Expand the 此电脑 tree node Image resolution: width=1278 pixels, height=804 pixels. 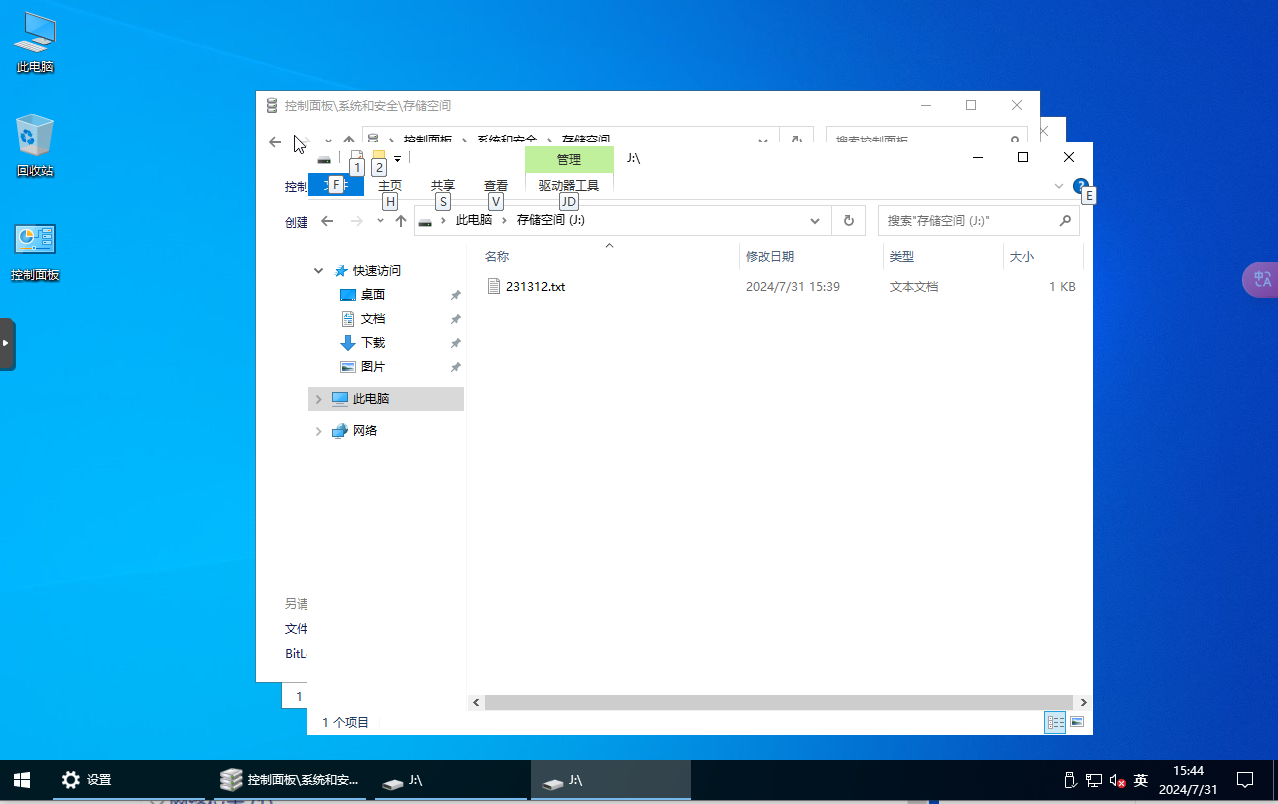tap(319, 399)
